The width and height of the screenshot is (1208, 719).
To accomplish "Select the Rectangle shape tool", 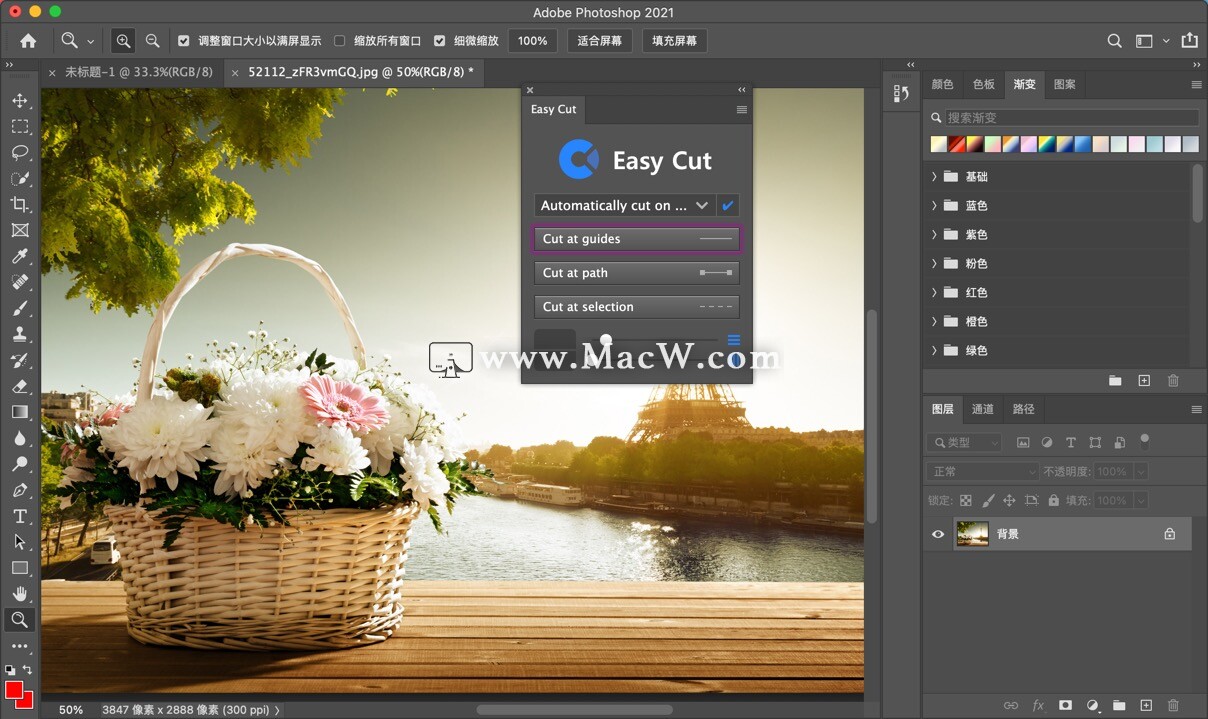I will point(20,568).
